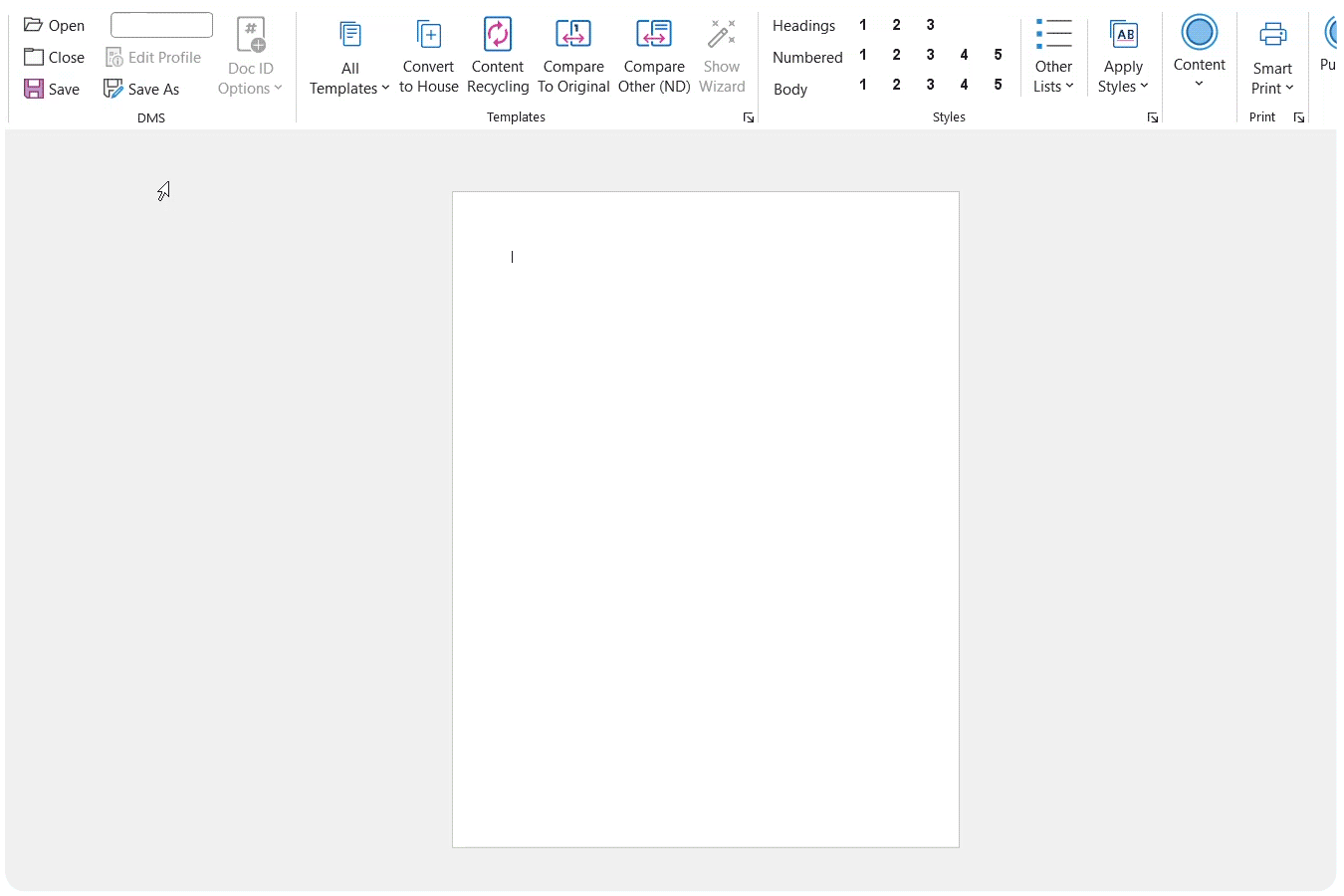The image size is (1344, 896).
Task: Click the Body label in Styles
Action: pos(790,90)
